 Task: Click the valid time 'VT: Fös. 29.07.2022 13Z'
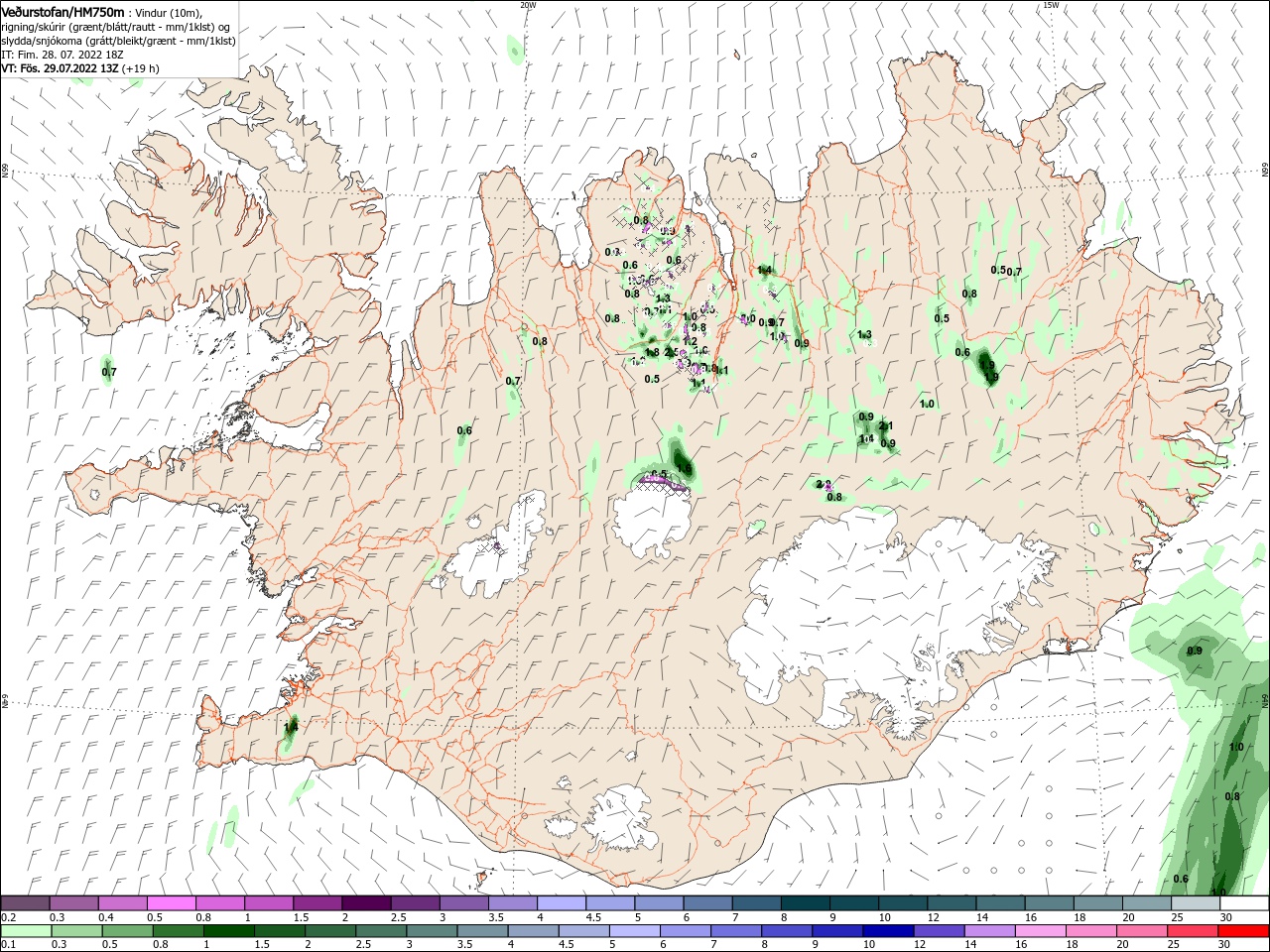click(60, 68)
